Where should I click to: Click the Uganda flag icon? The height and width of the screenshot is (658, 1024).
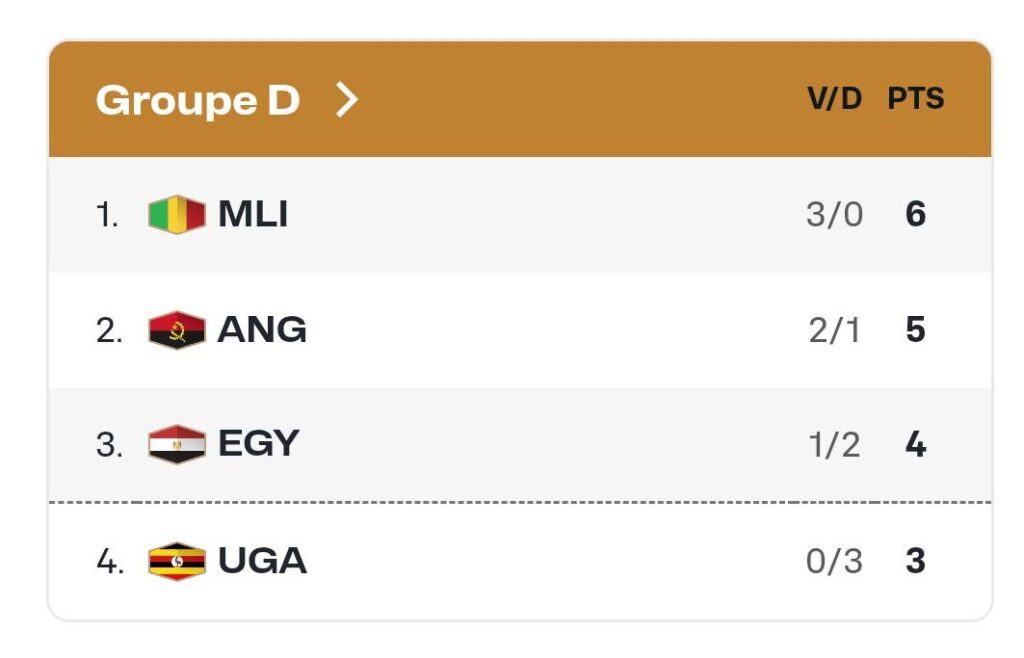[177, 561]
